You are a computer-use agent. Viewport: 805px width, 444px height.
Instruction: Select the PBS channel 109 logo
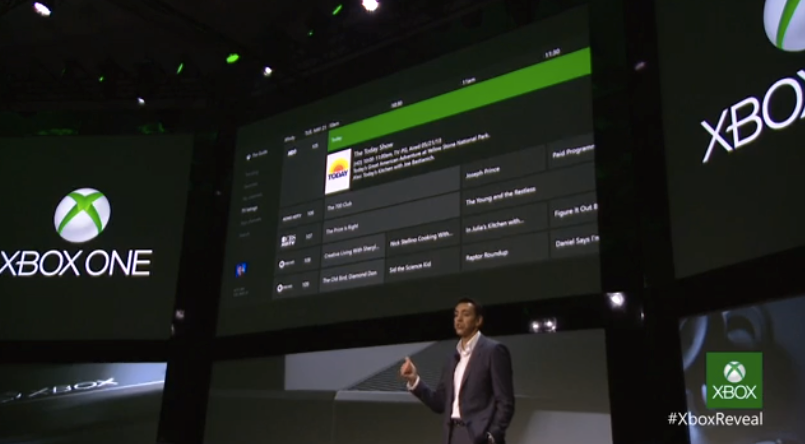[284, 288]
